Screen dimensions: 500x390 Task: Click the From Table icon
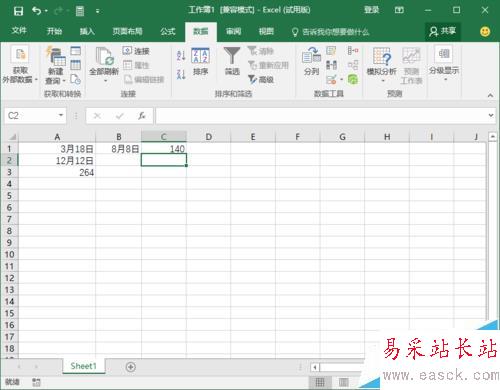click(x=76, y=65)
